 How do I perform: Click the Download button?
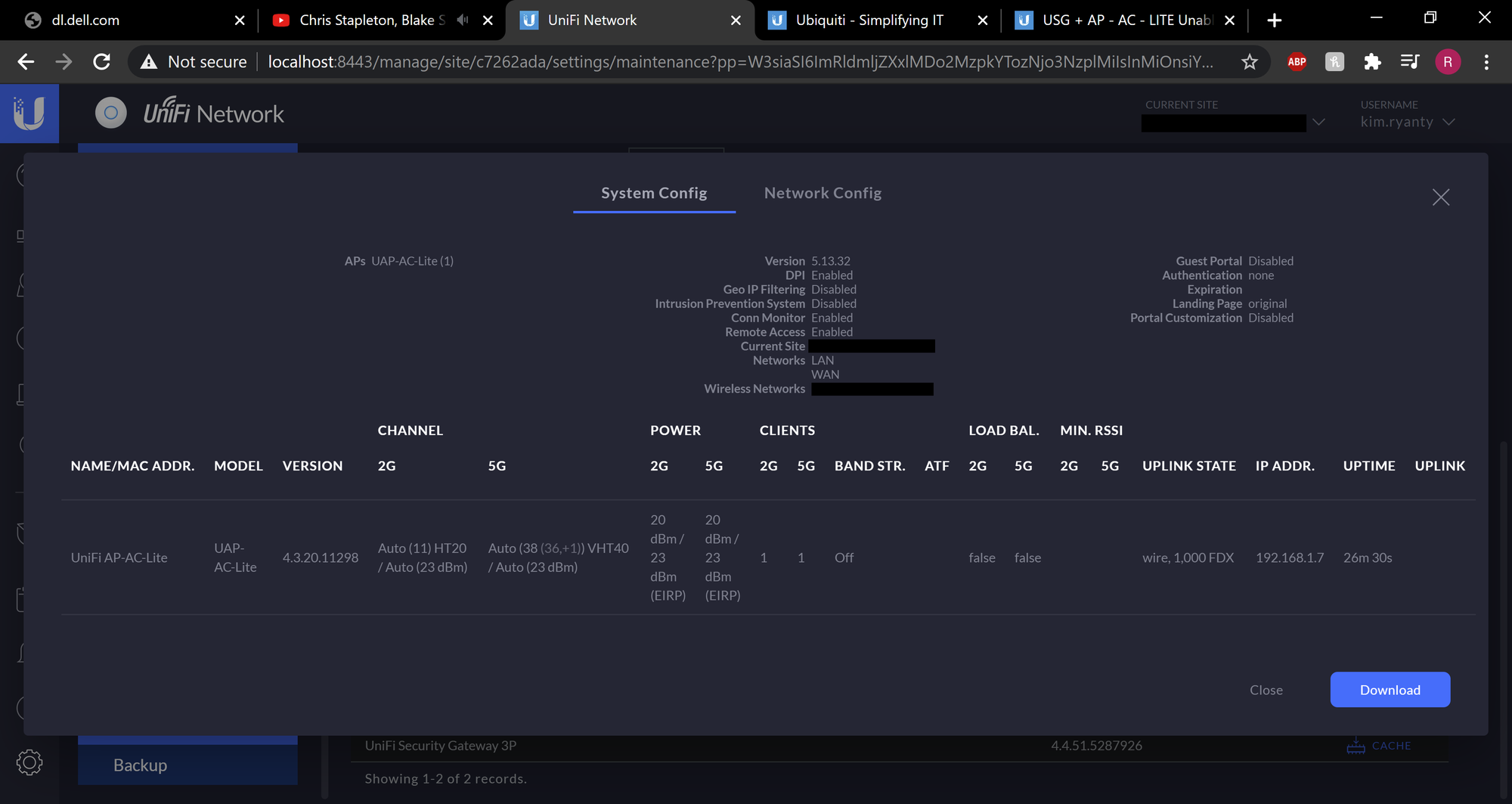(1390, 690)
